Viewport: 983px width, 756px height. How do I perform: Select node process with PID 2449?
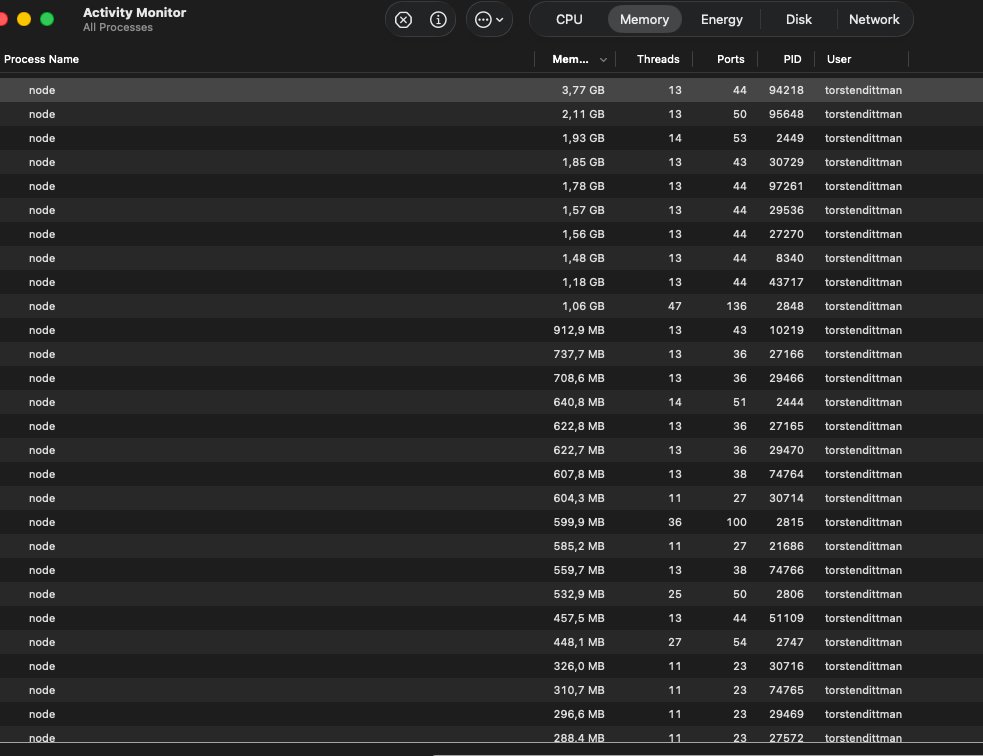pyautogui.click(x=492, y=138)
